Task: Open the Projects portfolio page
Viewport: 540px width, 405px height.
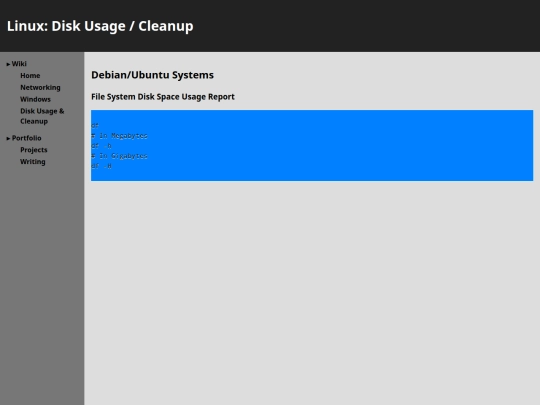Action: point(34,150)
